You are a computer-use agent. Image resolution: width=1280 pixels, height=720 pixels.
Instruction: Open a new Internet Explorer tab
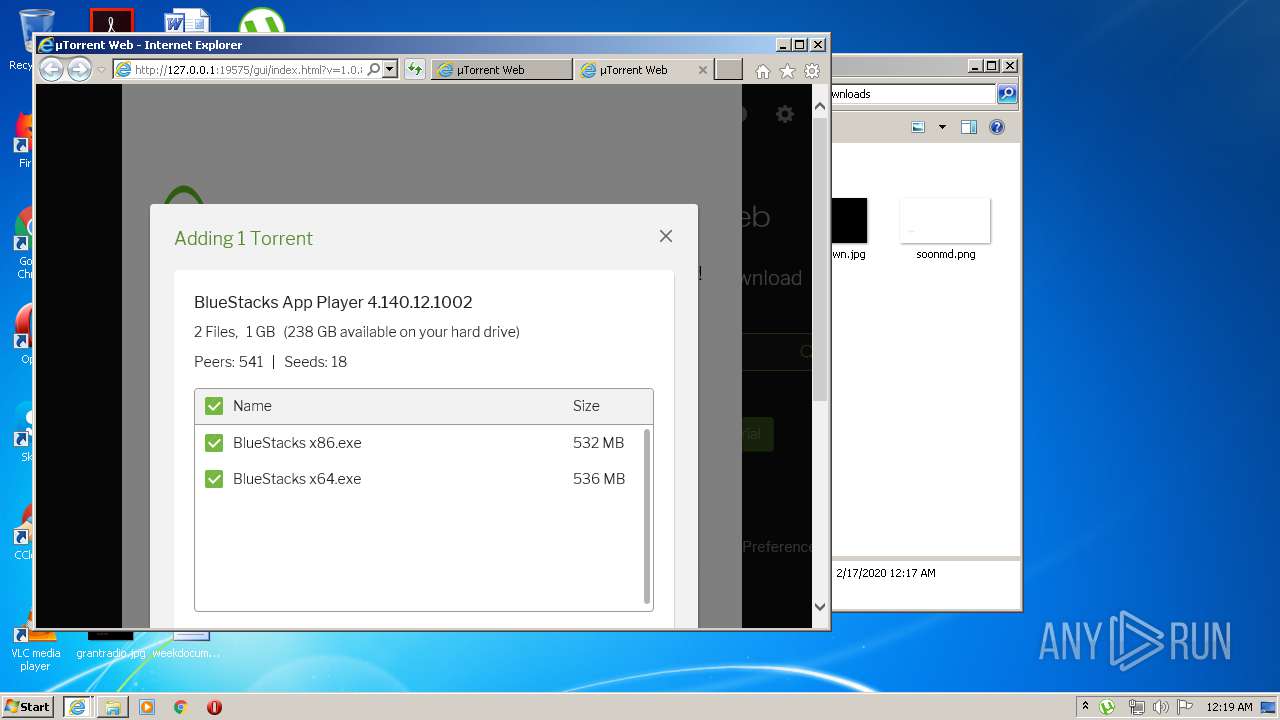[729, 70]
